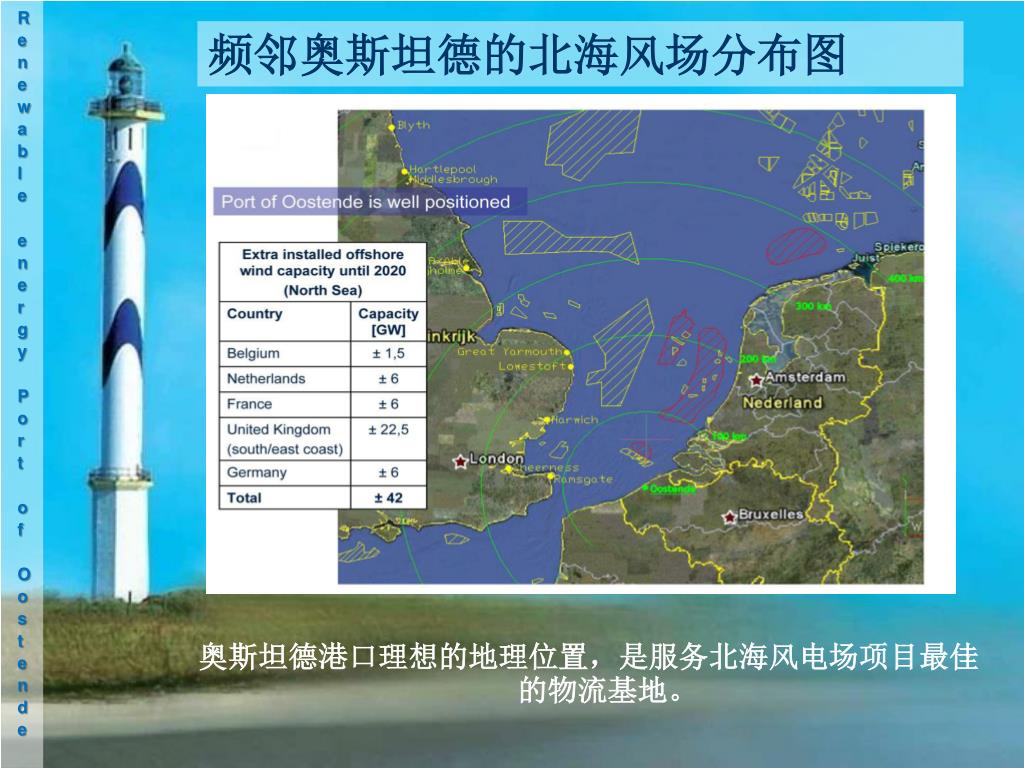This screenshot has width=1024, height=768.
Task: Click the lighthouse image
Action: [x=125, y=321]
